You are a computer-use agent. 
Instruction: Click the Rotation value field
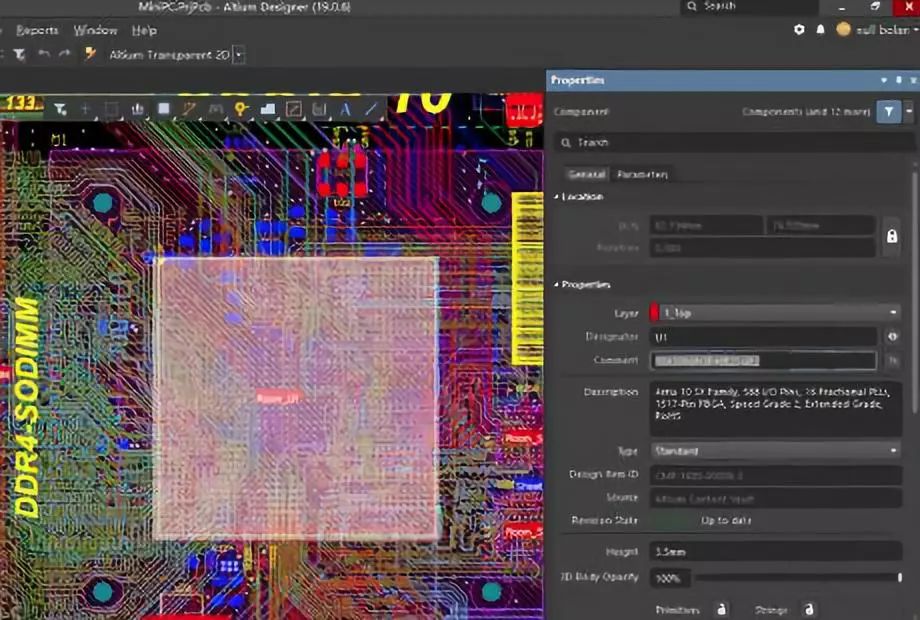click(763, 248)
